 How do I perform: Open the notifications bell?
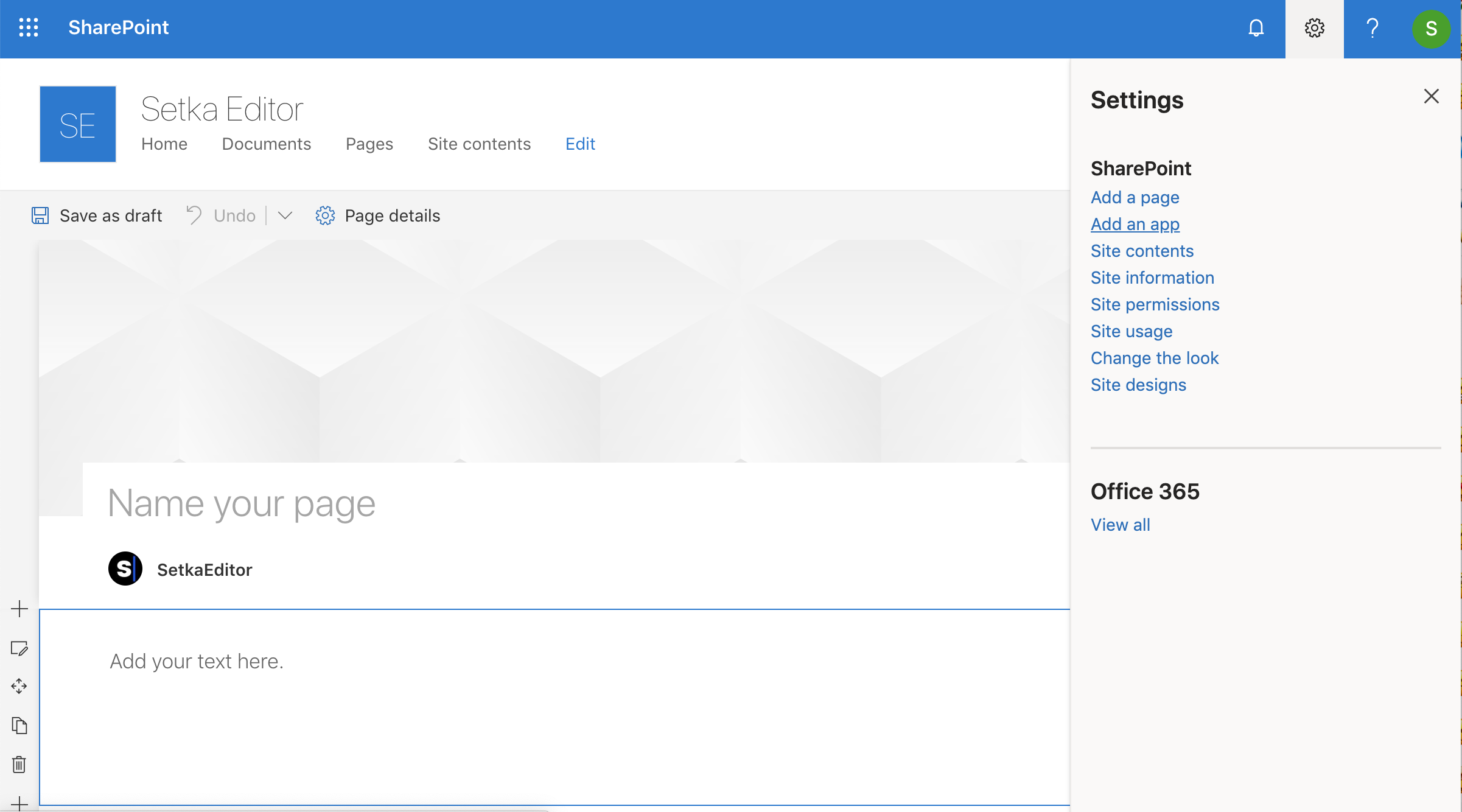coord(1256,28)
